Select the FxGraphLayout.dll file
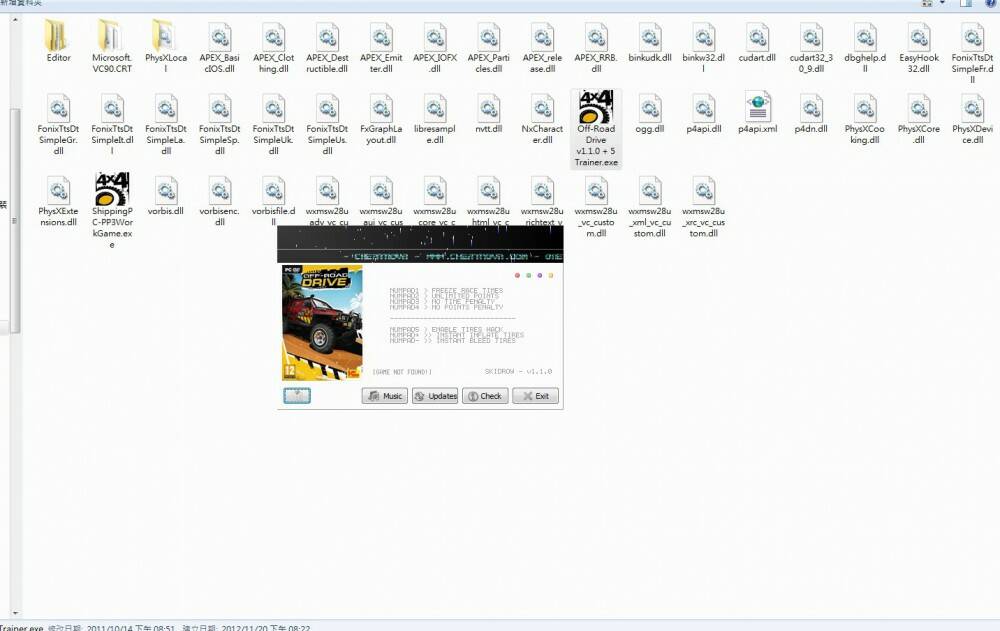The width and height of the screenshot is (1000, 631). coord(381,117)
